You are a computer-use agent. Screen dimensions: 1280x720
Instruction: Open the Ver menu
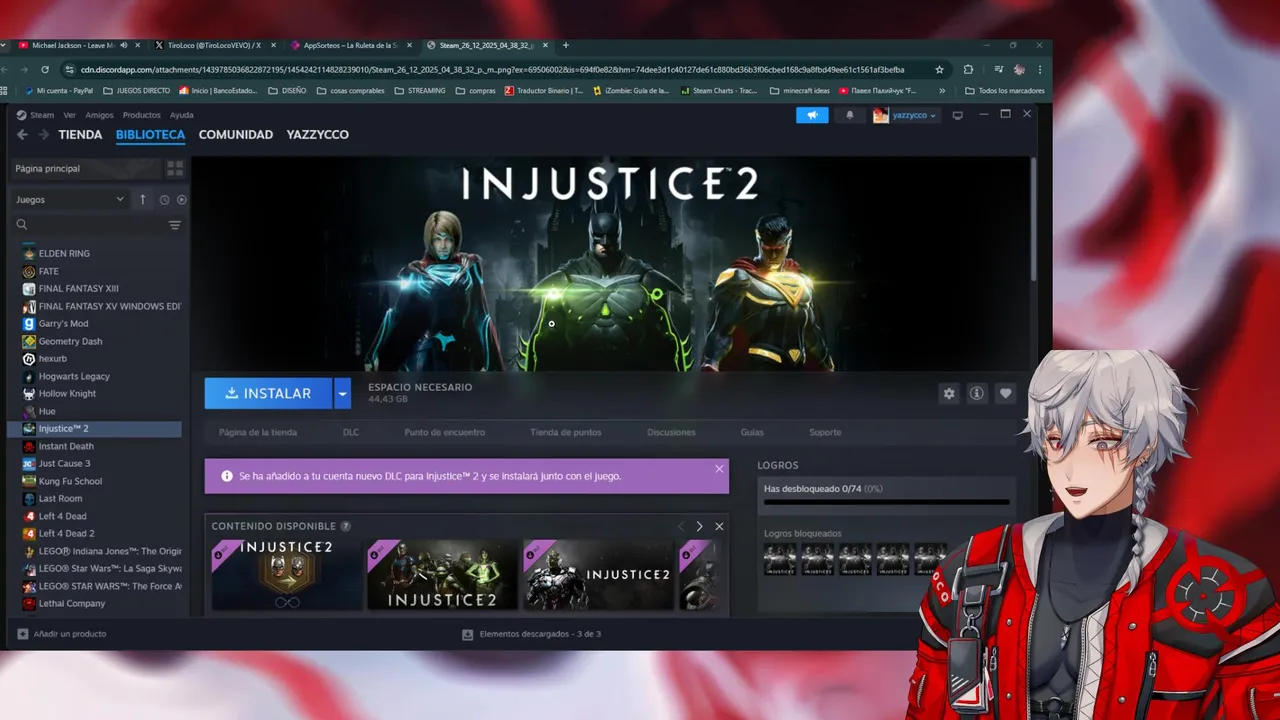point(70,115)
